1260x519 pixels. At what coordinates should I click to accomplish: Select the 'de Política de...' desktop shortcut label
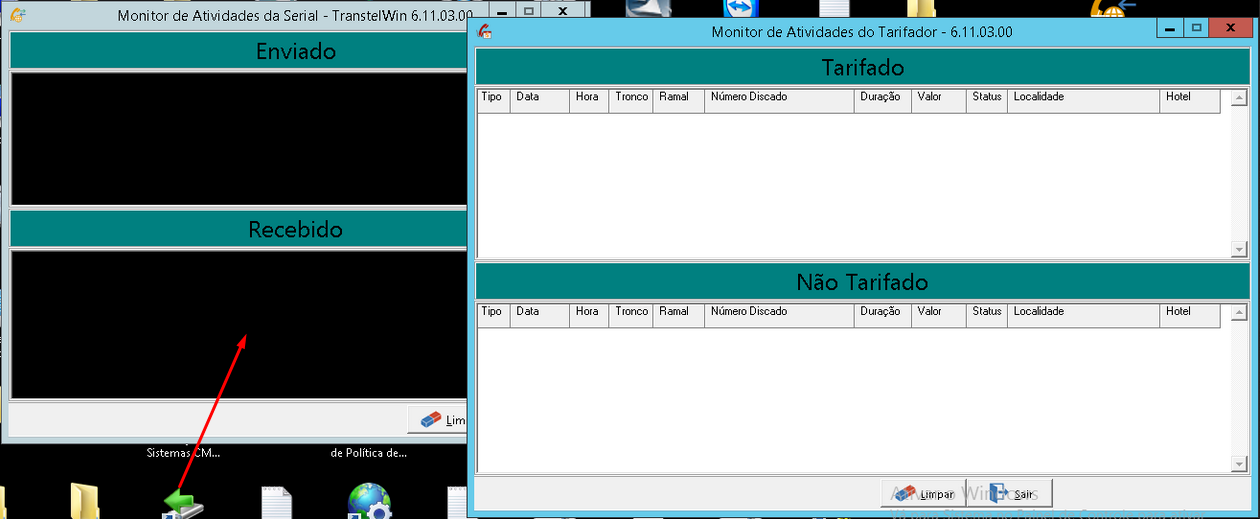pyautogui.click(x=369, y=453)
